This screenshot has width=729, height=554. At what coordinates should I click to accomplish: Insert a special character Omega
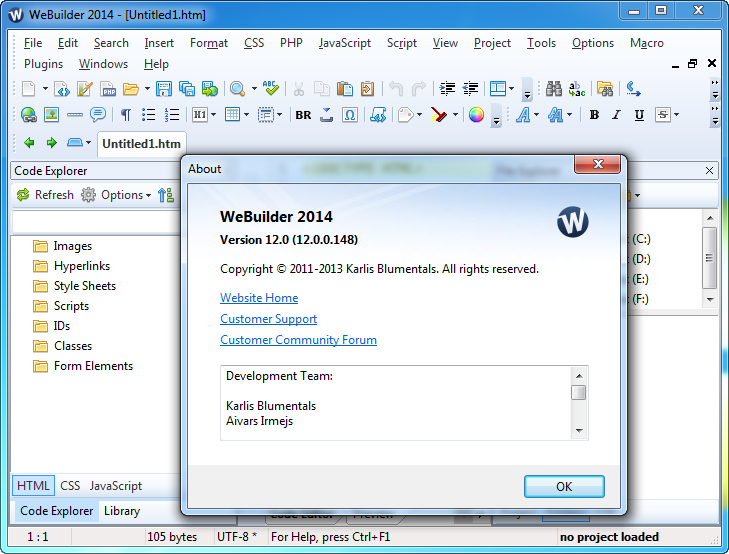point(350,114)
